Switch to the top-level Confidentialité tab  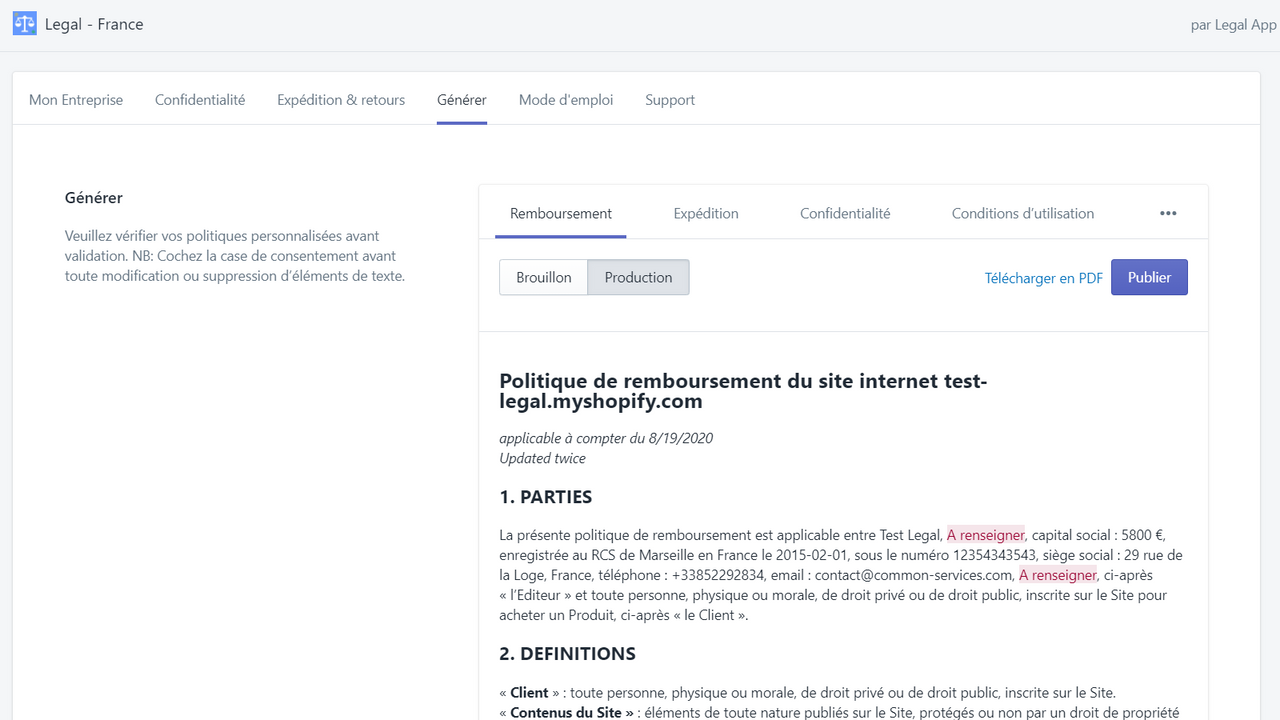[x=200, y=100]
